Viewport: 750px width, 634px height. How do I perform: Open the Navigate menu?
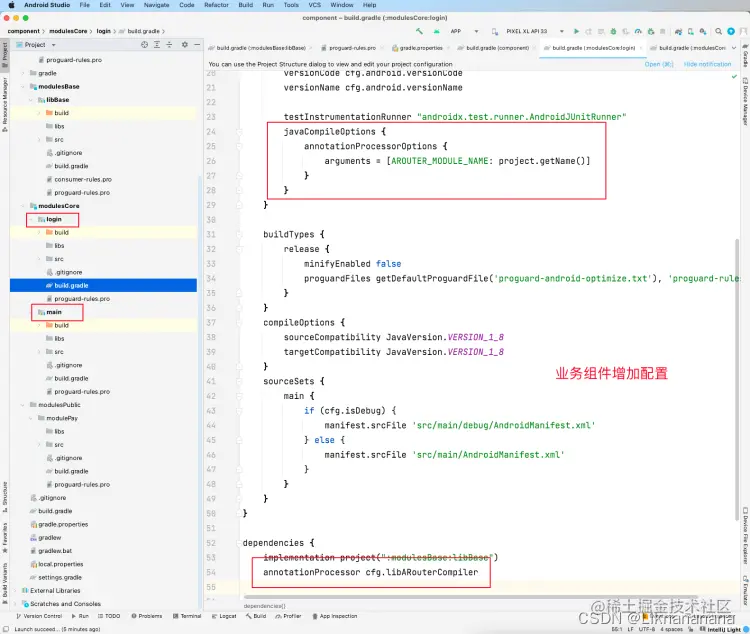coord(156,5)
